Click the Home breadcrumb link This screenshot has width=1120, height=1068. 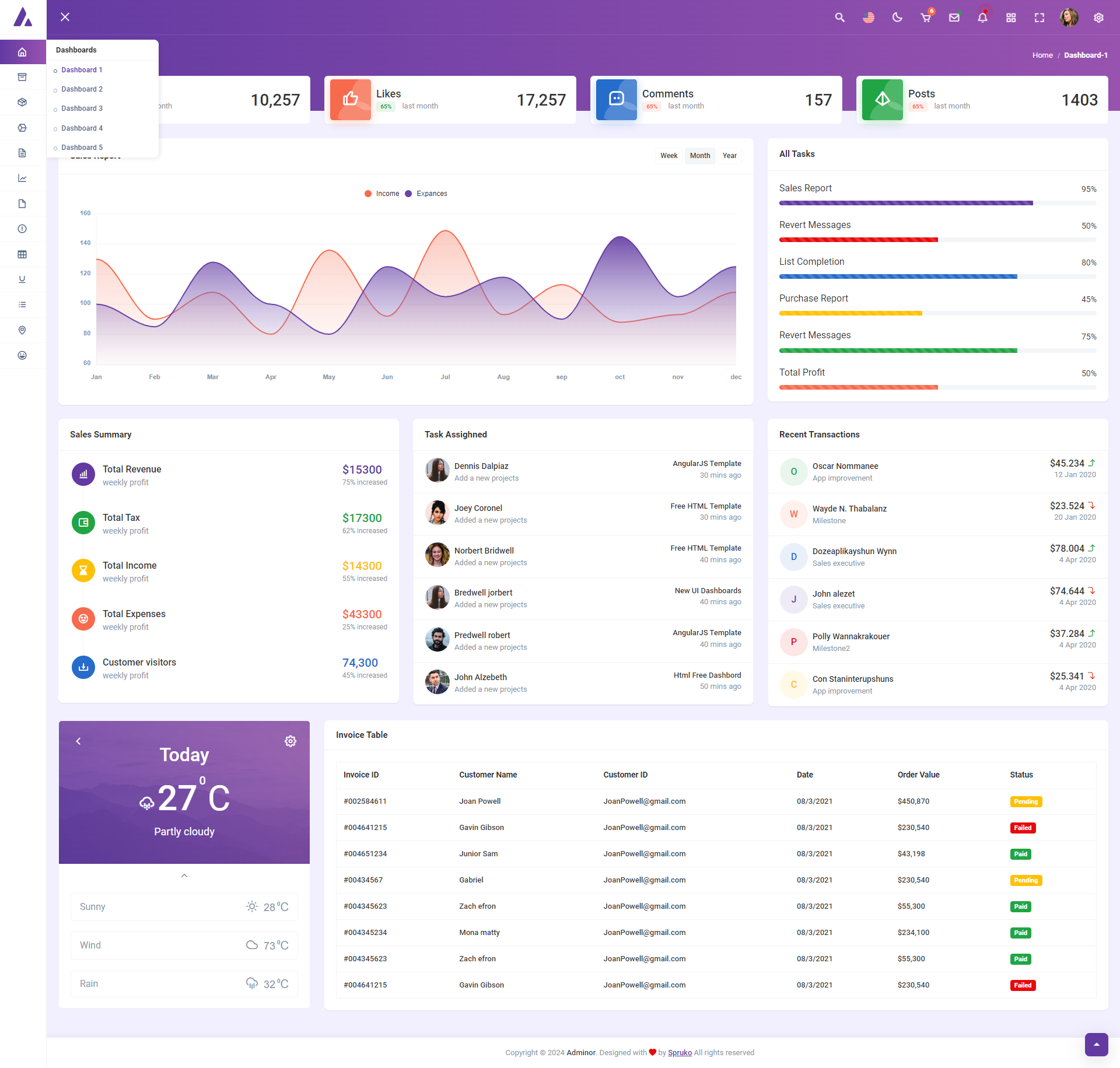coord(1042,55)
